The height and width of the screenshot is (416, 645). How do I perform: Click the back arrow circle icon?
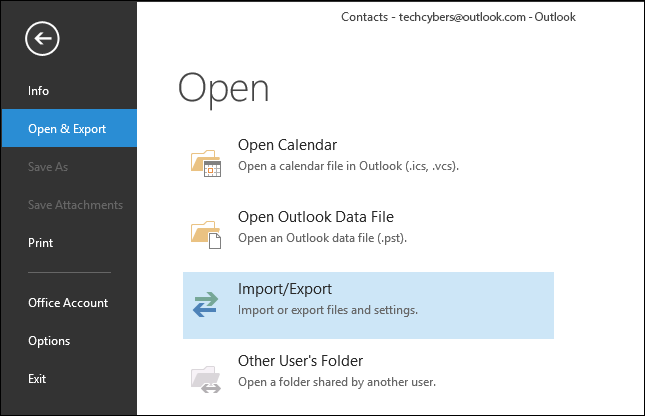(42, 39)
